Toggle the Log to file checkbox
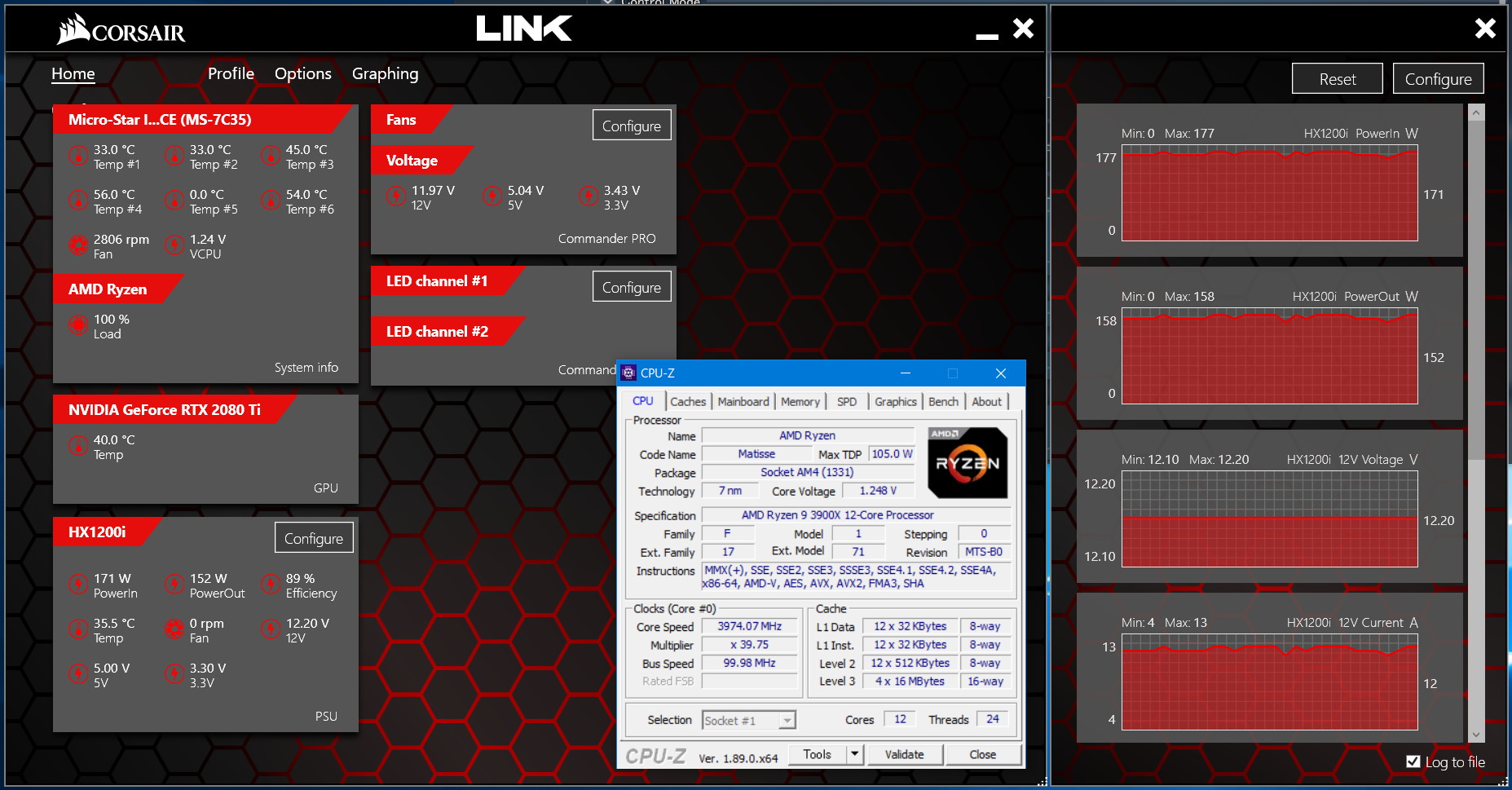 pos(1413,761)
